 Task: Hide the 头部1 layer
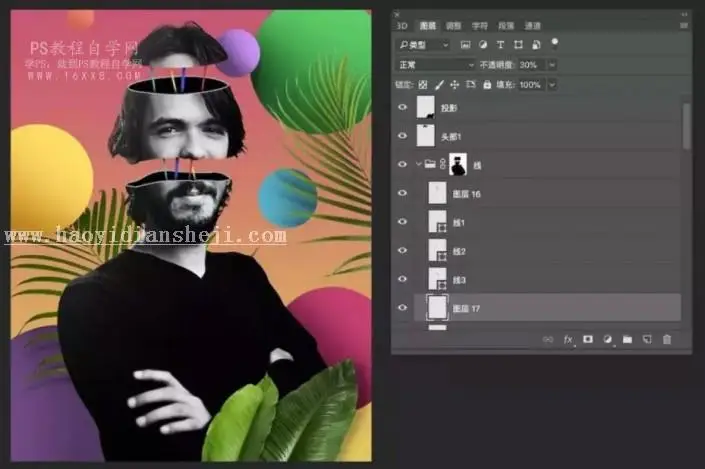(402, 135)
